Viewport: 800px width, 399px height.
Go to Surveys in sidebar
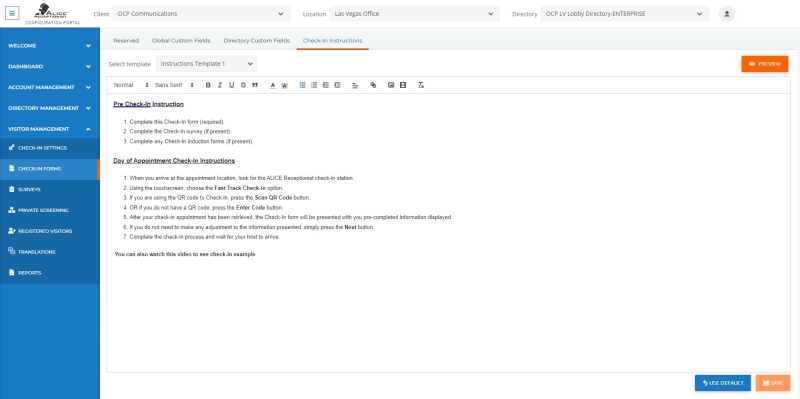coord(49,190)
